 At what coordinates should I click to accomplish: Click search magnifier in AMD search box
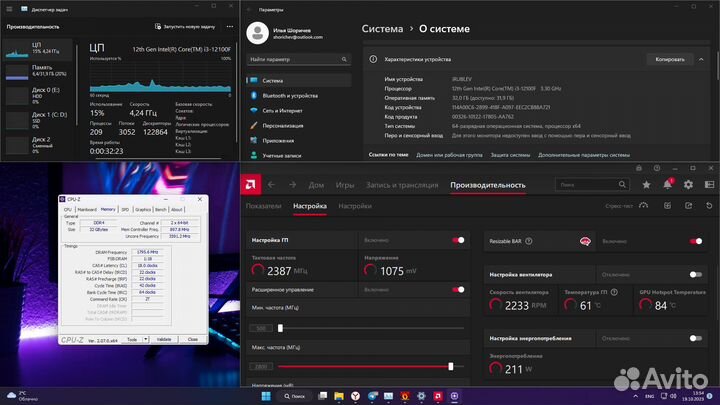(x=622, y=185)
